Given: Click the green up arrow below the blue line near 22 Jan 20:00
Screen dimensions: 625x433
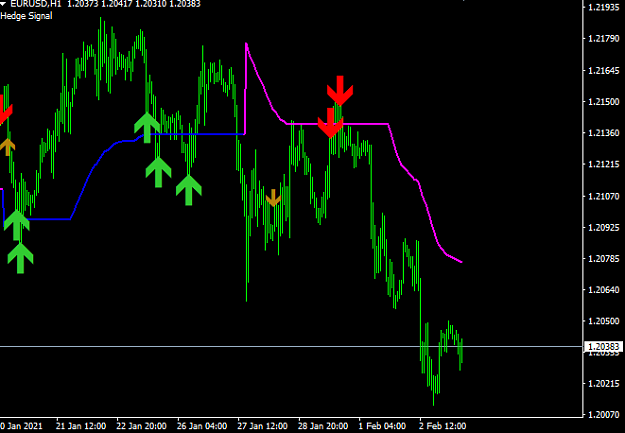Looking at the screenshot, I should pyautogui.click(x=159, y=172).
